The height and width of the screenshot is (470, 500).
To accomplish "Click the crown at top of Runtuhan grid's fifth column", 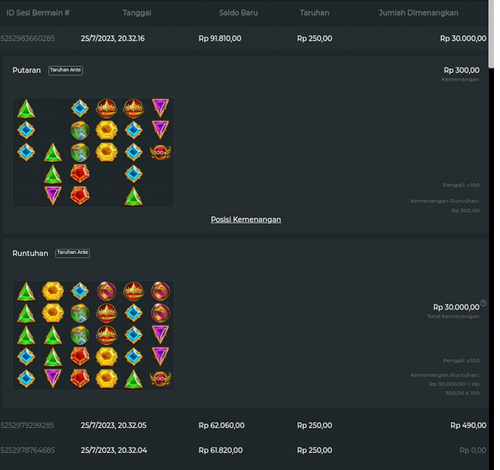I will coord(134,291).
